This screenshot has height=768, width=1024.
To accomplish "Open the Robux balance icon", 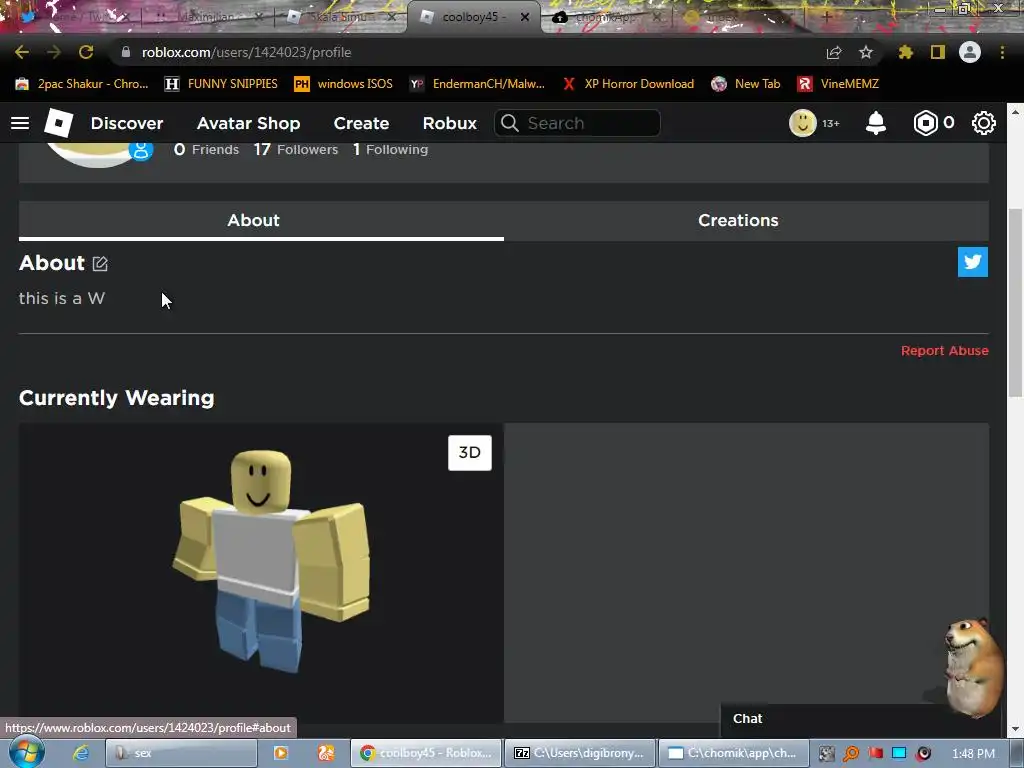I will coord(925,123).
